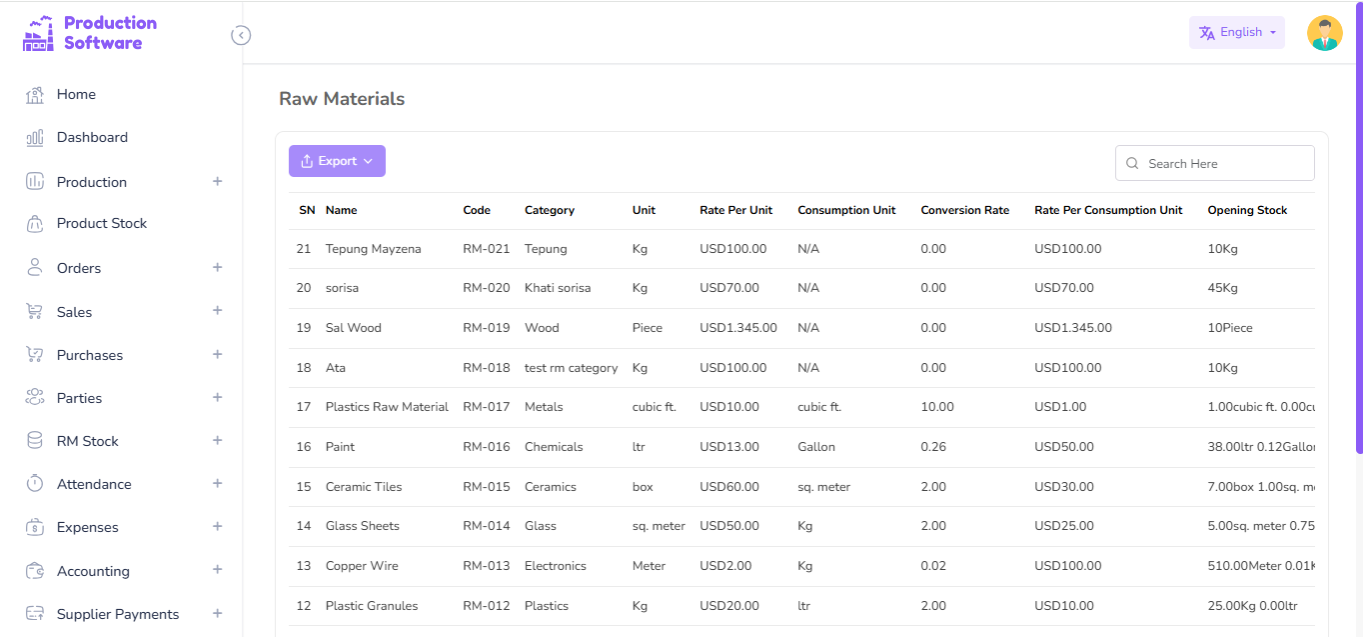Select the Purchases cart icon
1364x637 pixels.
click(33, 354)
